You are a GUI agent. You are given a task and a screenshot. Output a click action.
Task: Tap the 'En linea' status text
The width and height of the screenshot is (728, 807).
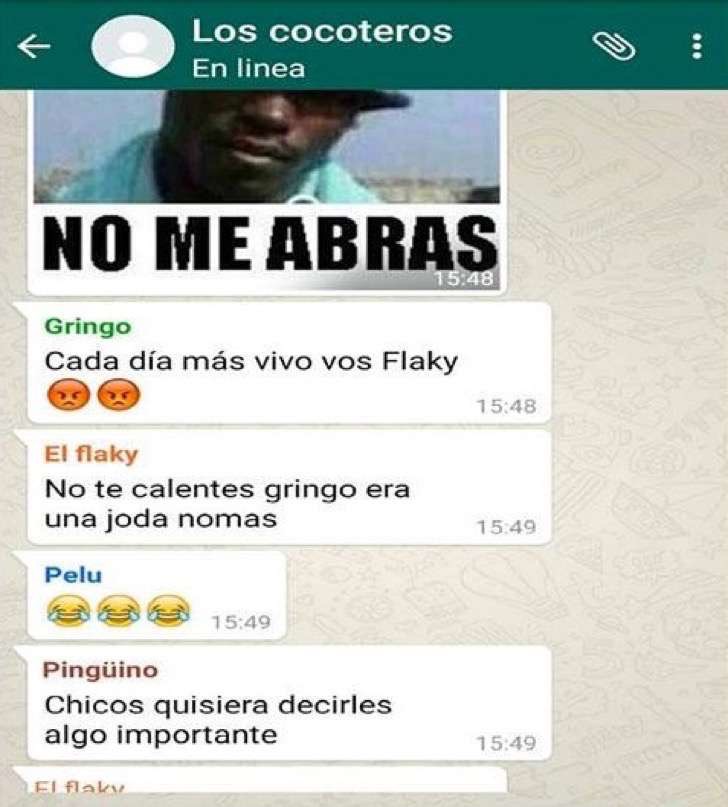[x=248, y=68]
